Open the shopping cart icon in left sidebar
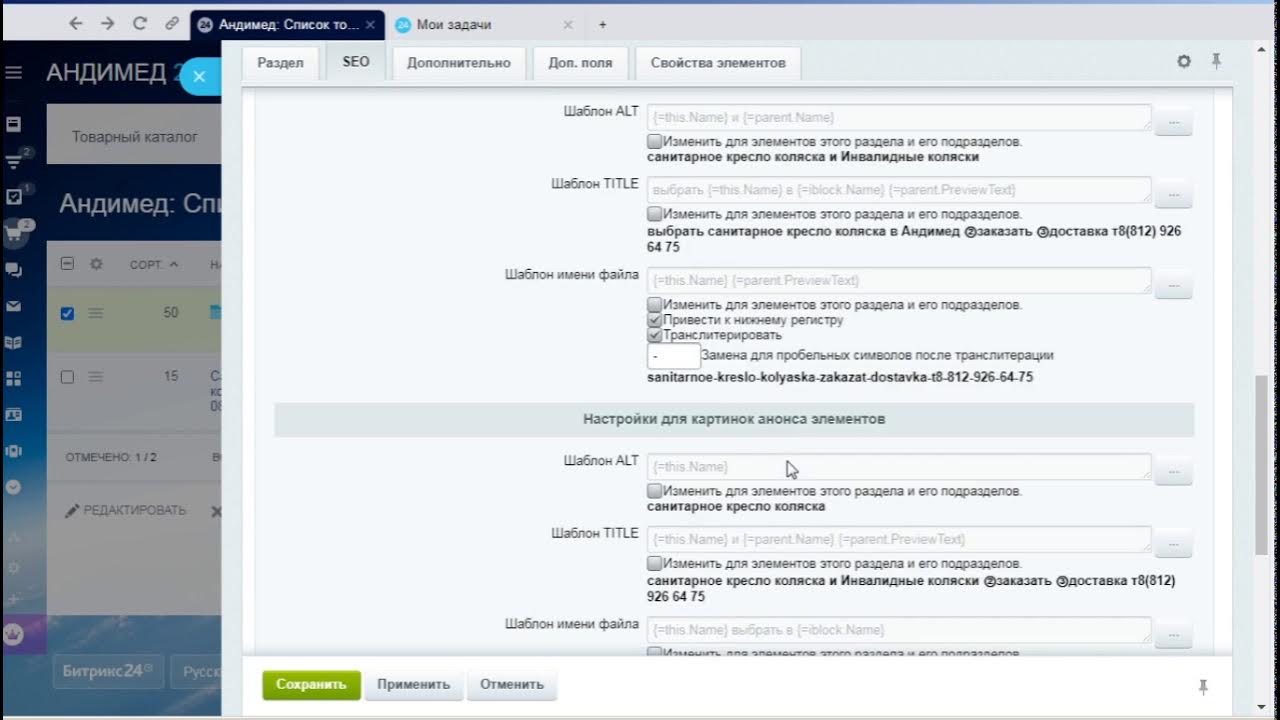 click(14, 234)
